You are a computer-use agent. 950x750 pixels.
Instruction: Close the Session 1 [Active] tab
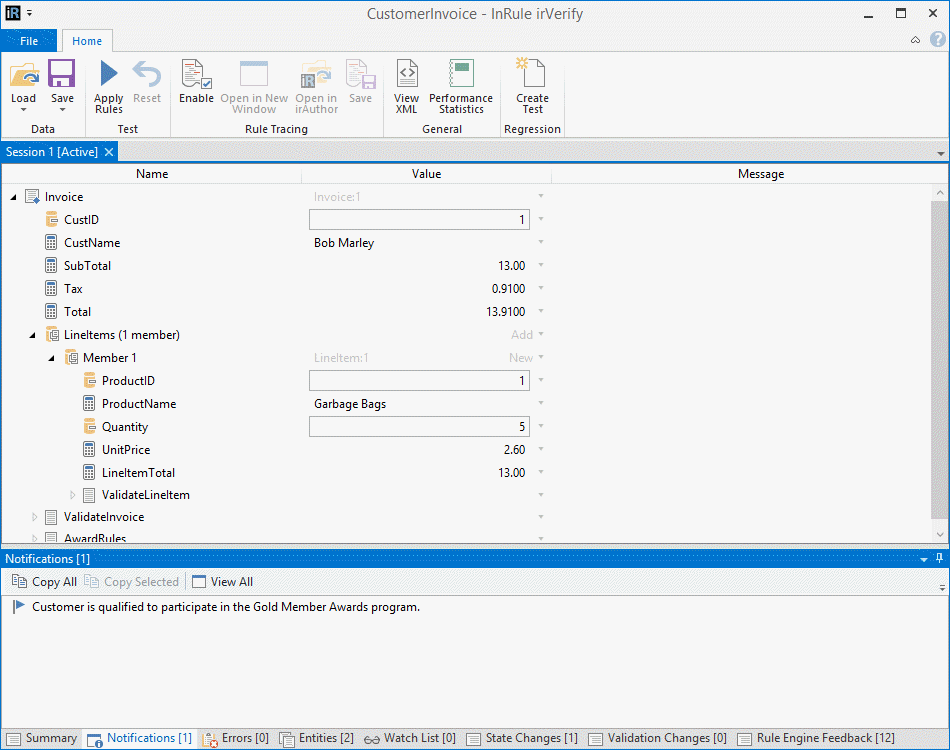[109, 152]
